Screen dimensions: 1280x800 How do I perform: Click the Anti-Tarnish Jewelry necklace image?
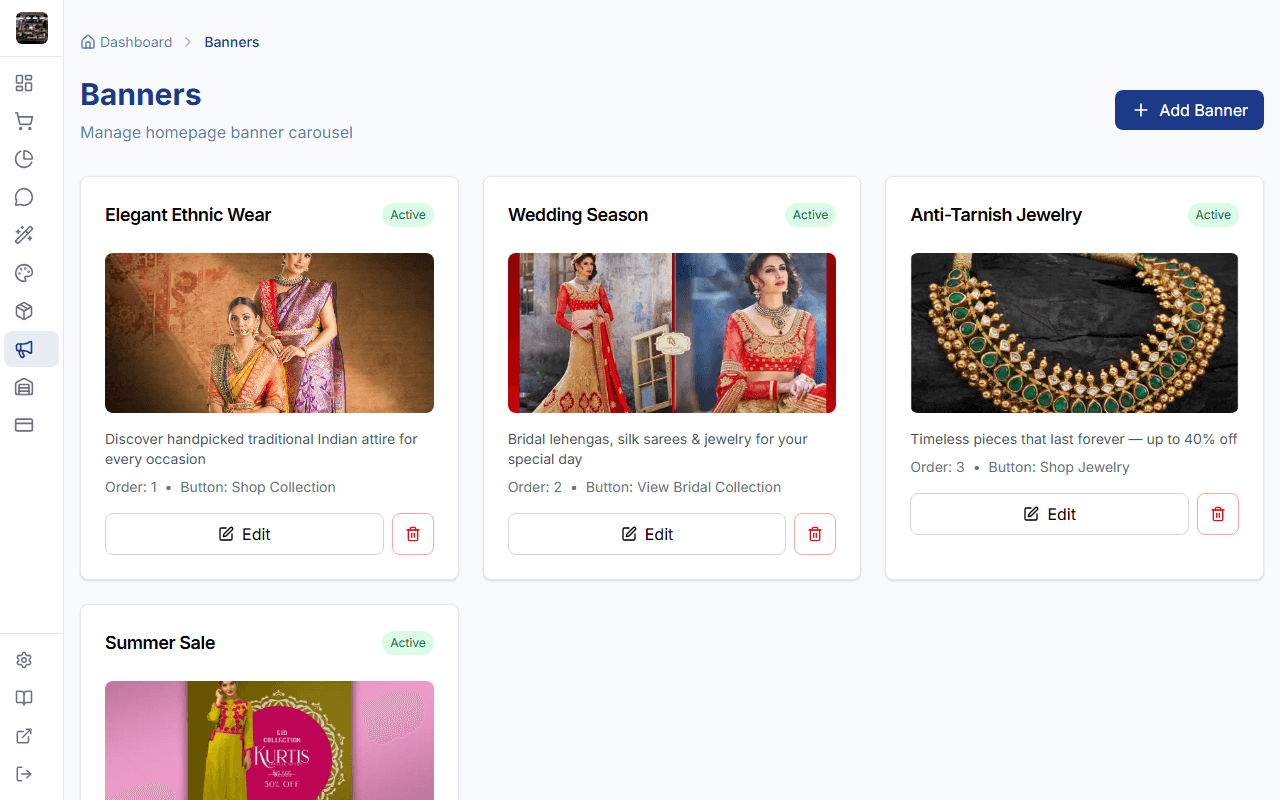pyautogui.click(x=1074, y=333)
